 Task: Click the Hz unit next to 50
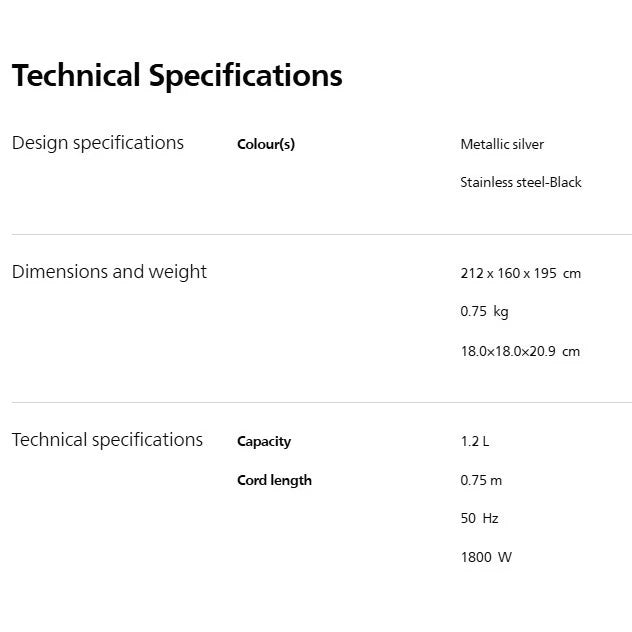pos(490,519)
